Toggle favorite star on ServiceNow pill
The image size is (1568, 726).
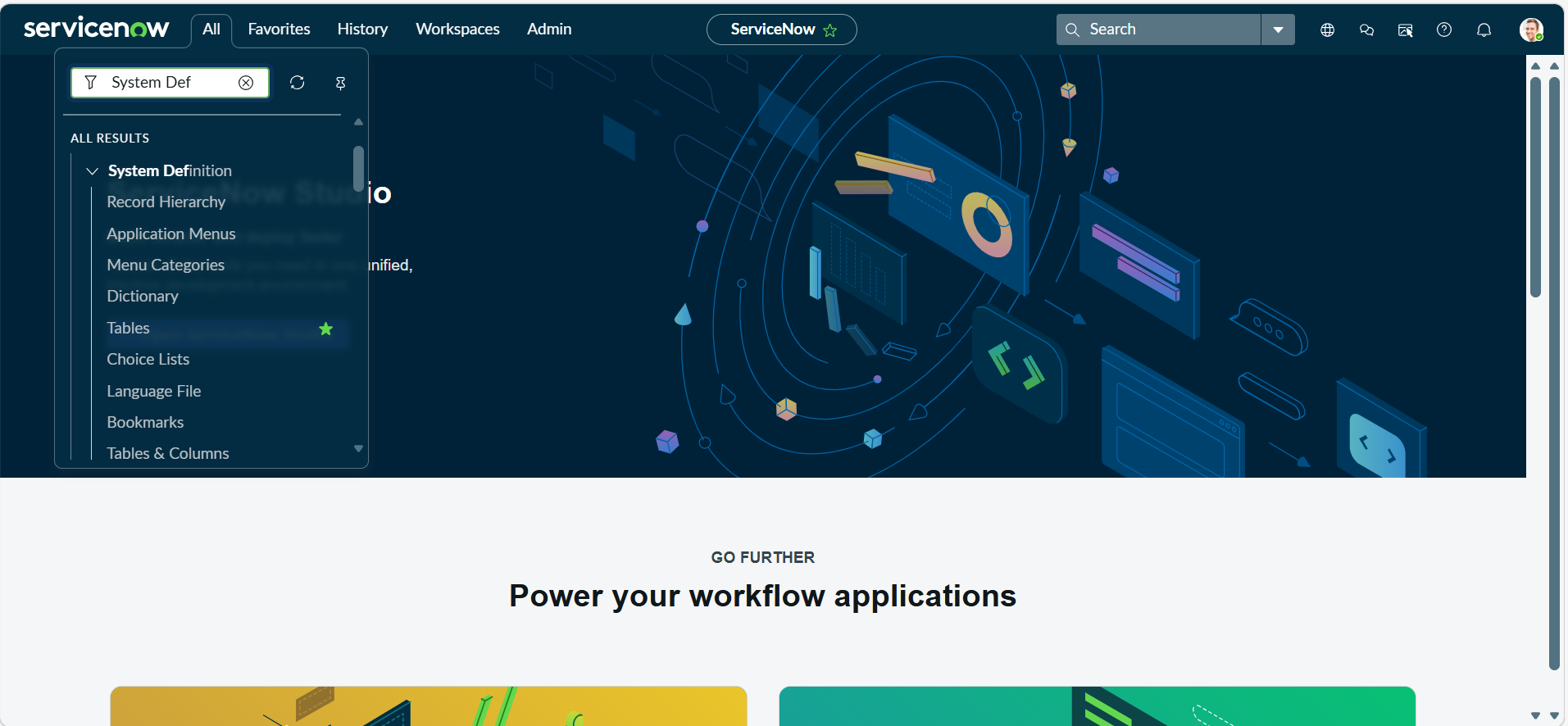[830, 30]
